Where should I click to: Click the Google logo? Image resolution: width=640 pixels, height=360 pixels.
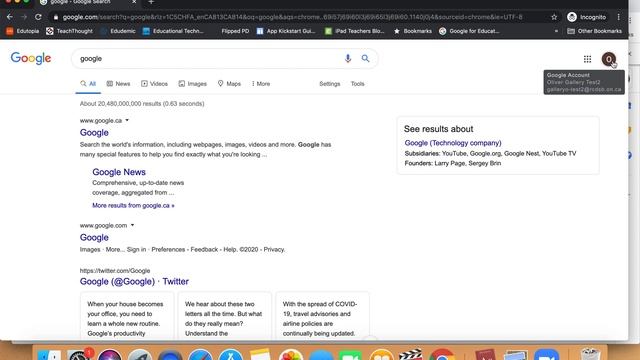[31, 58]
